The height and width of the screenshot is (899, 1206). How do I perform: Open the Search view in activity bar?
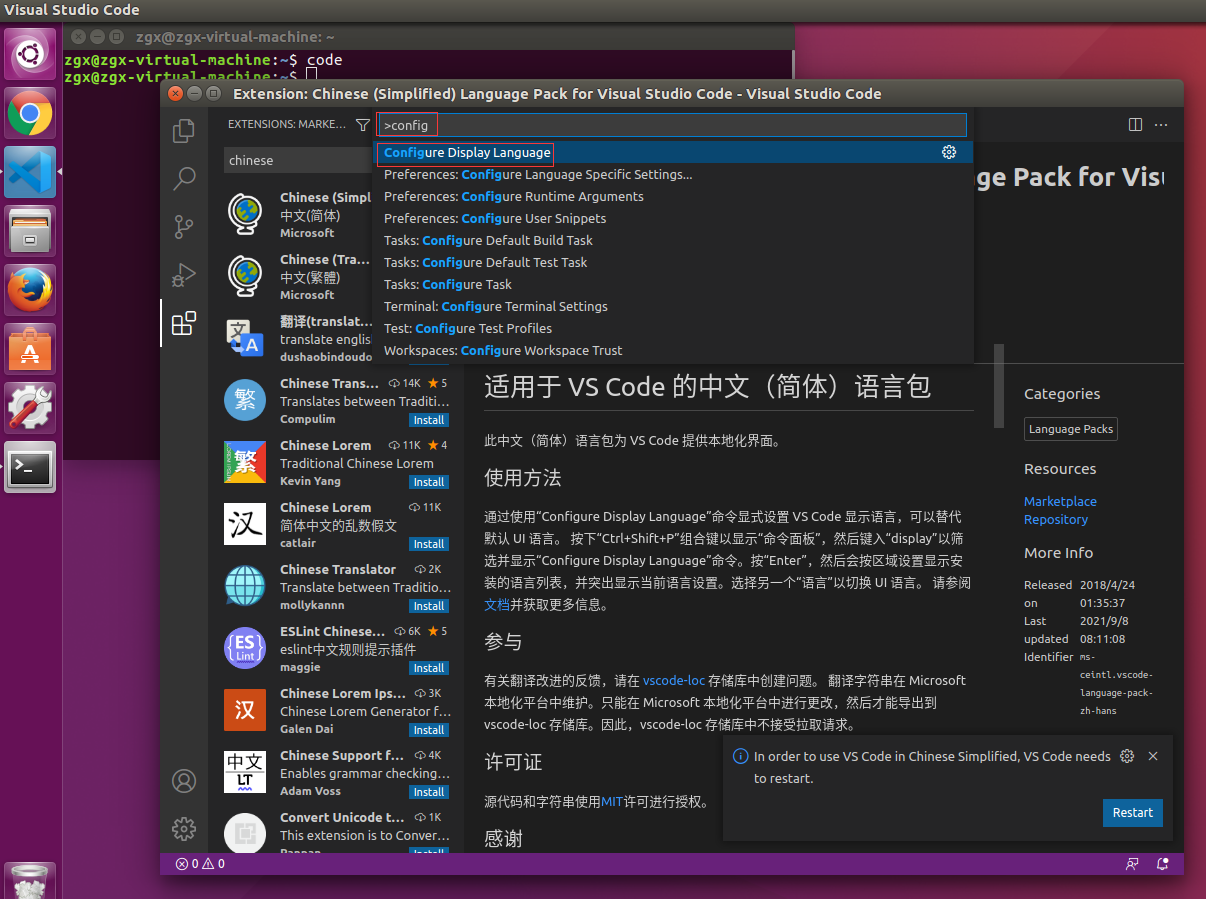point(184,179)
